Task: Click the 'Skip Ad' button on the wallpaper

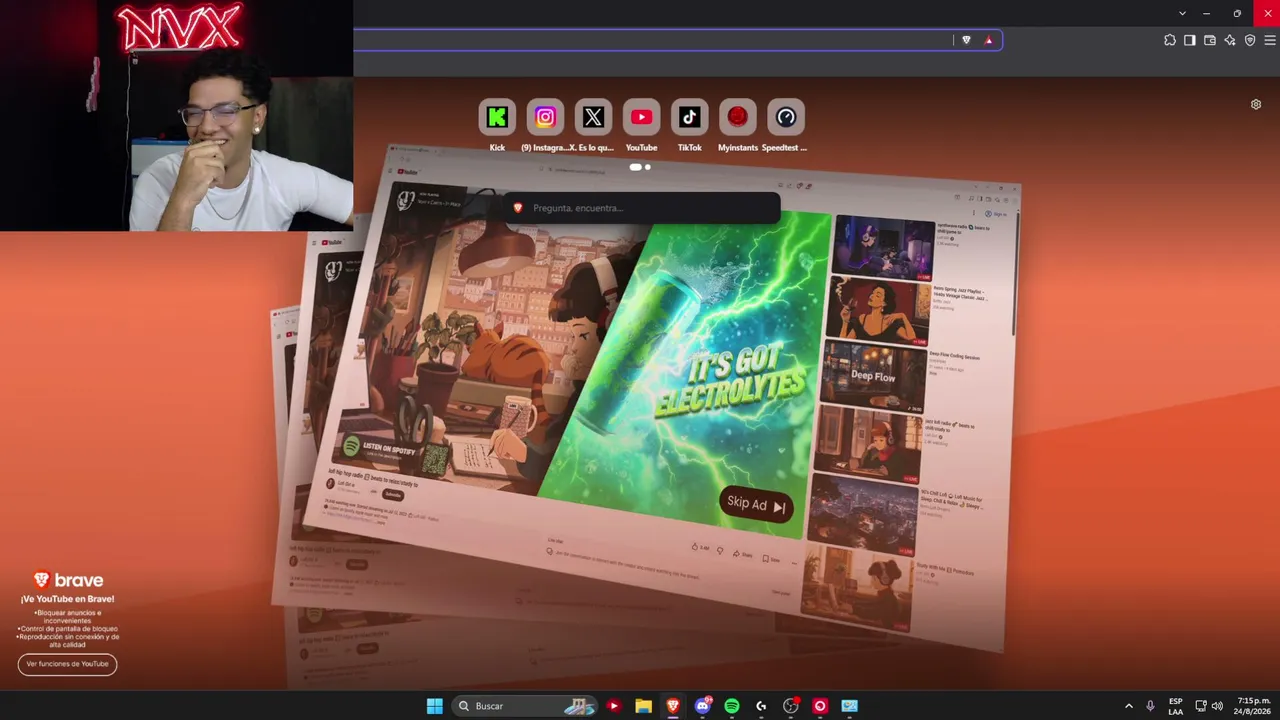Action: 756,504
